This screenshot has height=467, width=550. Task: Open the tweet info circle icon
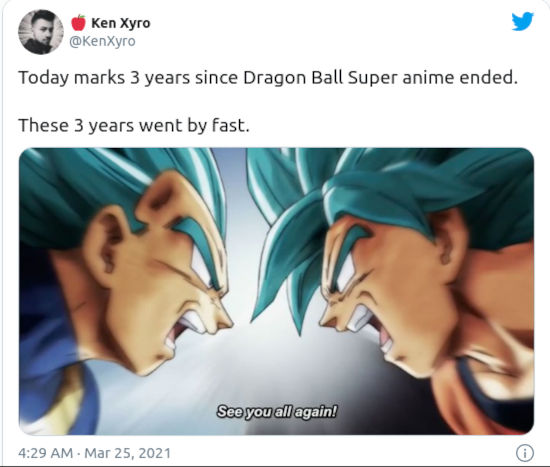525,453
